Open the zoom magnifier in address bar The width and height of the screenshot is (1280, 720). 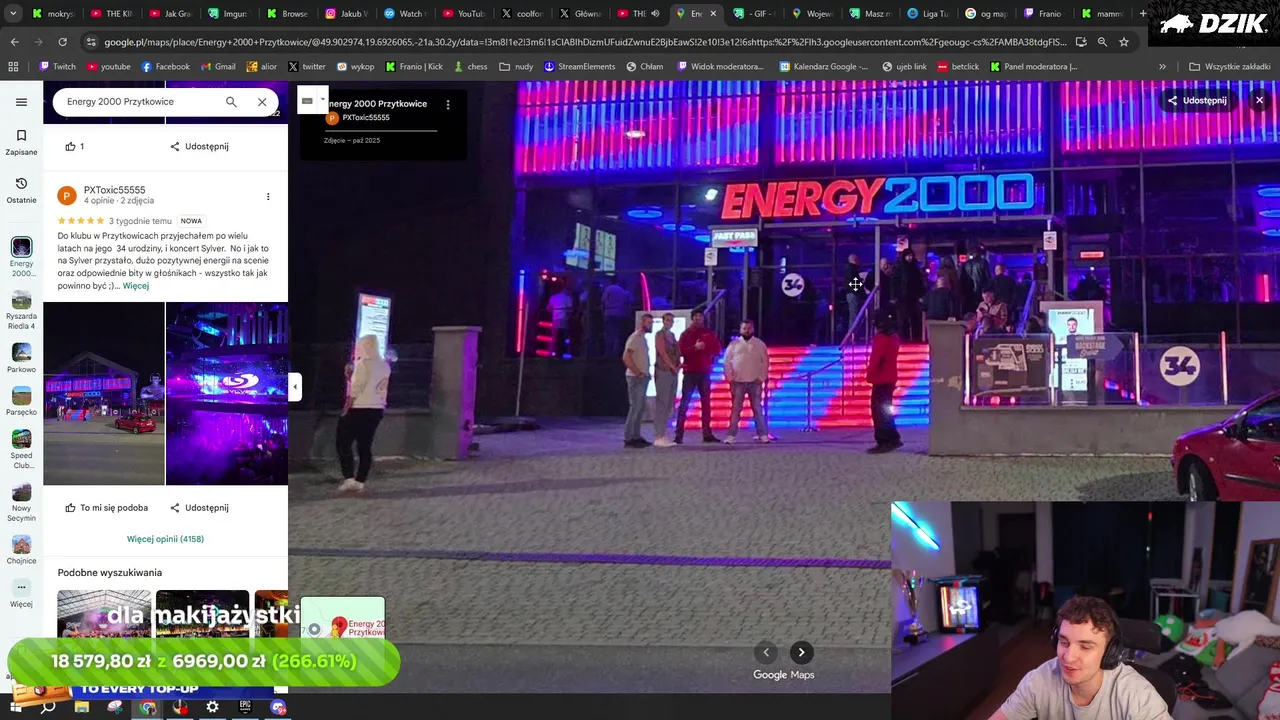tap(1102, 42)
